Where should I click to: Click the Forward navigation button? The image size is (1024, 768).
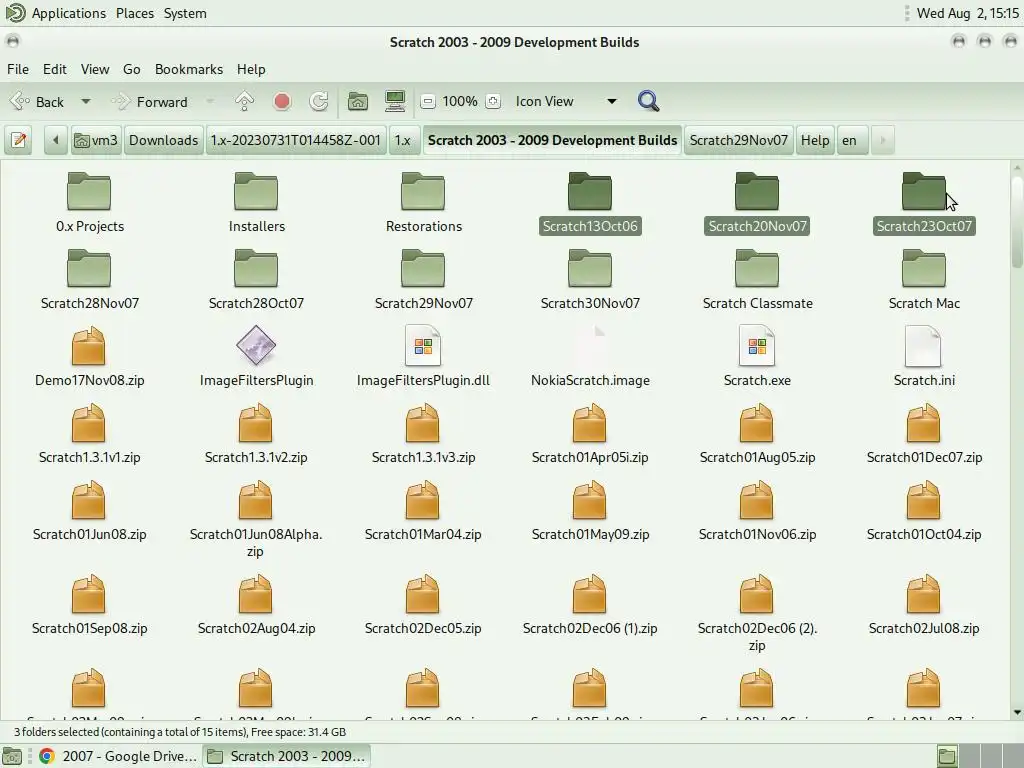point(152,101)
